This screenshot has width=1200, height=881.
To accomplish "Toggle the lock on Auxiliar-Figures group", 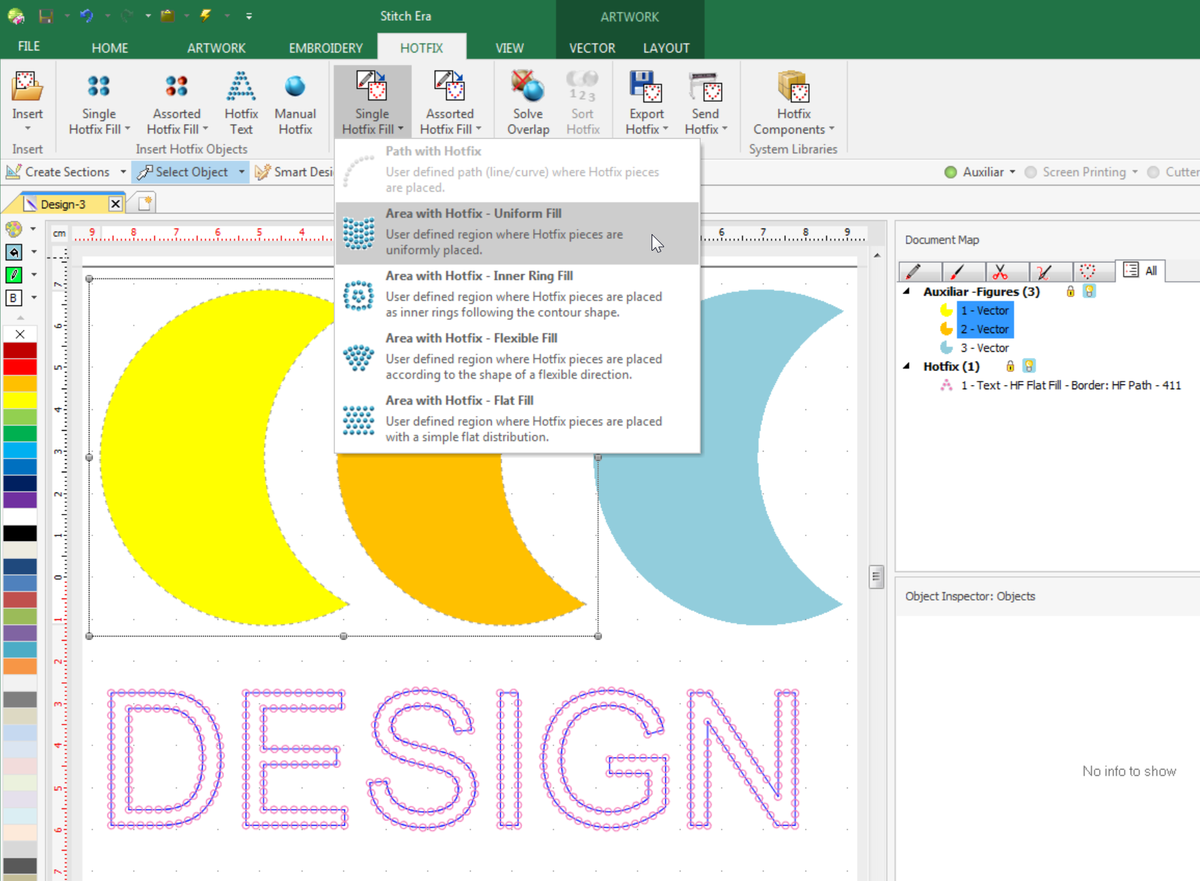I will coord(1068,291).
